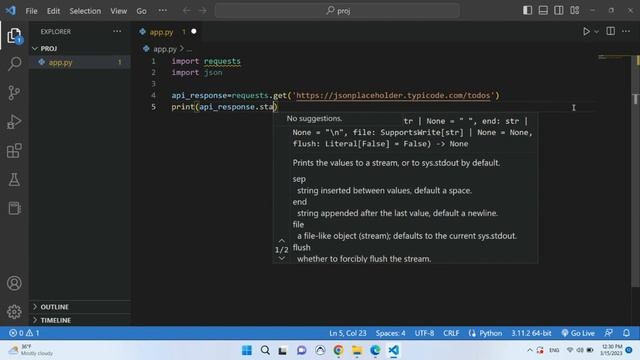The image size is (640, 360).
Task: Click the proj command center search box
Action: coord(337,11)
